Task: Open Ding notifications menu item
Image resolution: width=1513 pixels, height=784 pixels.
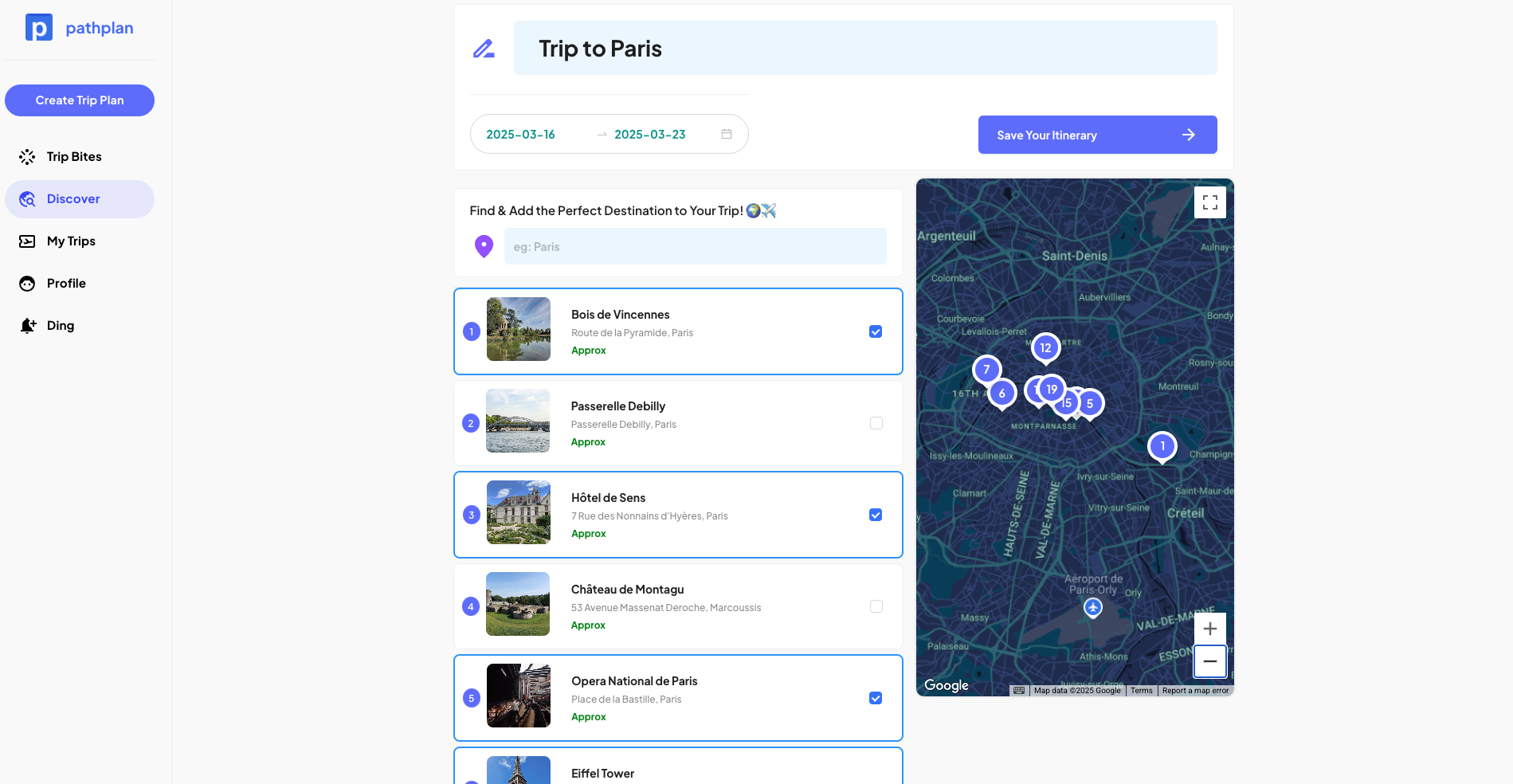Action: point(80,326)
